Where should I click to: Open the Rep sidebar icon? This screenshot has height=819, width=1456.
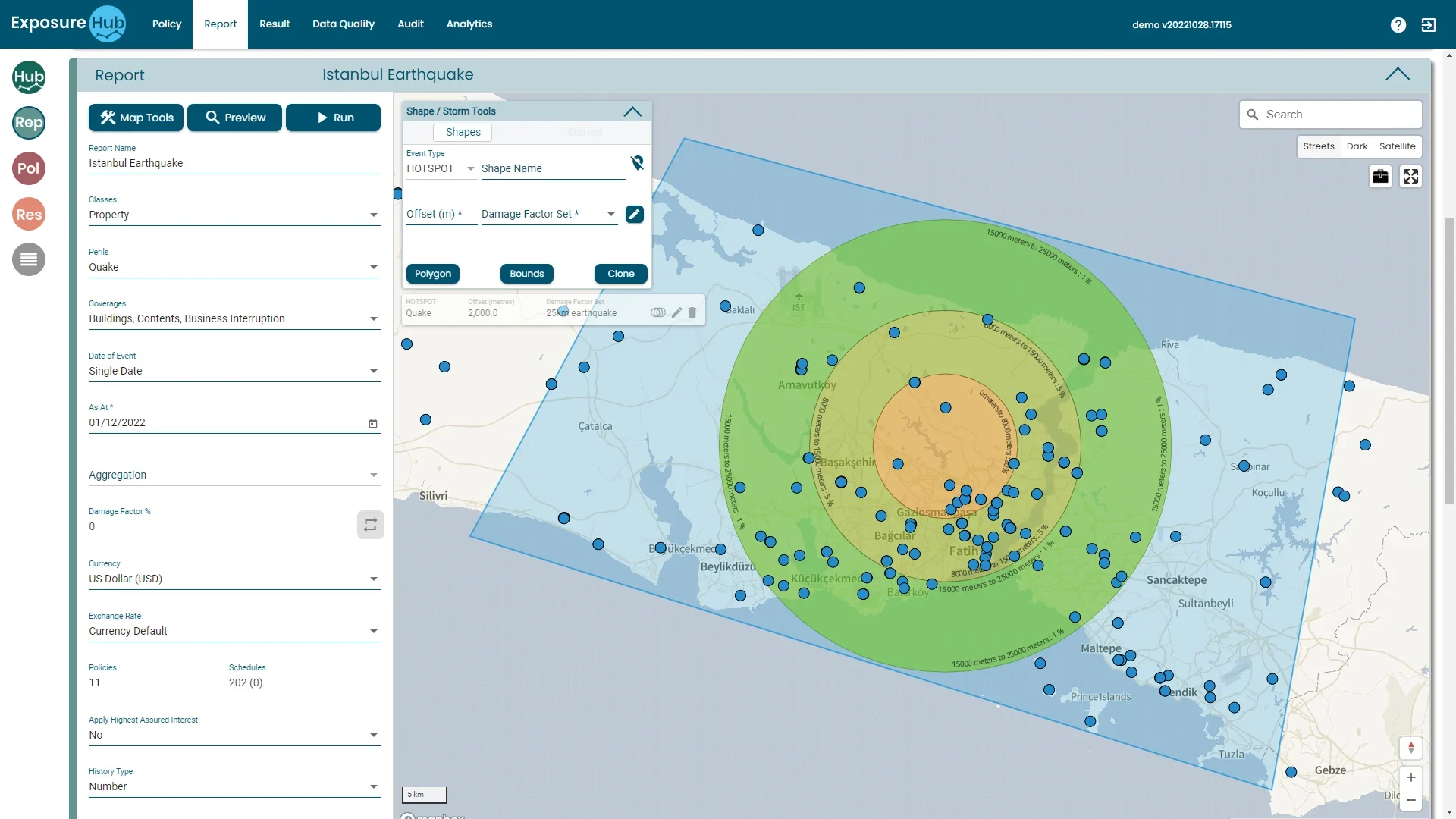(29, 123)
